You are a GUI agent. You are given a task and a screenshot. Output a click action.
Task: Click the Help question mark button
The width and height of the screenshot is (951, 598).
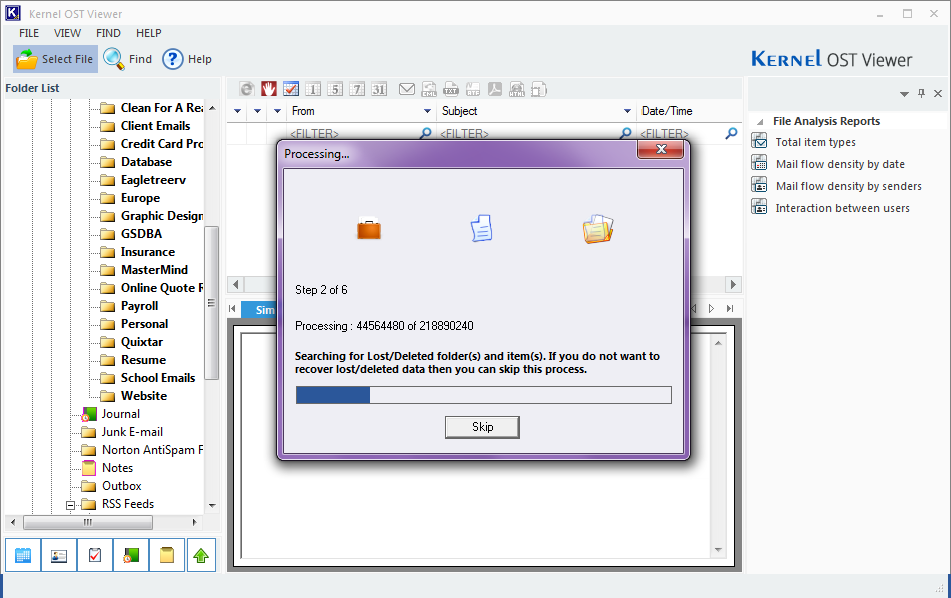coord(186,59)
